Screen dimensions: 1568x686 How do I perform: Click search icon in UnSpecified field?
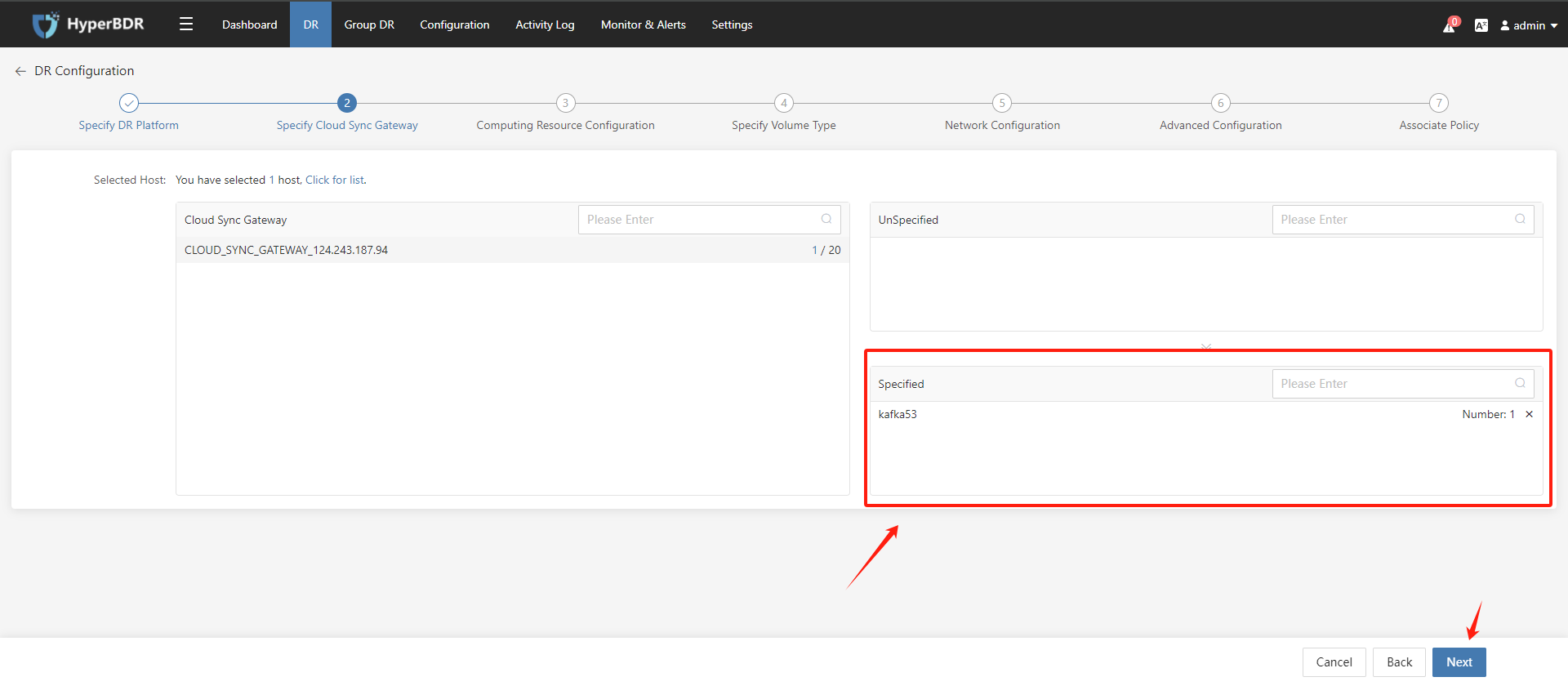click(1520, 219)
